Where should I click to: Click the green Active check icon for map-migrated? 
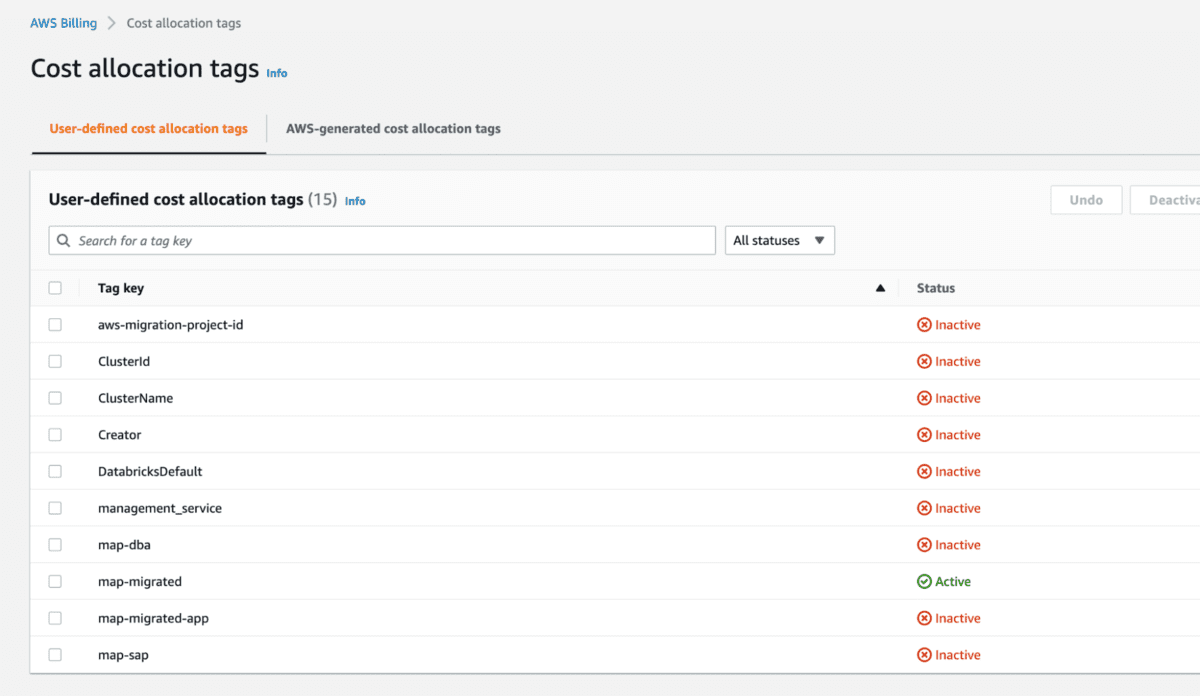click(924, 582)
